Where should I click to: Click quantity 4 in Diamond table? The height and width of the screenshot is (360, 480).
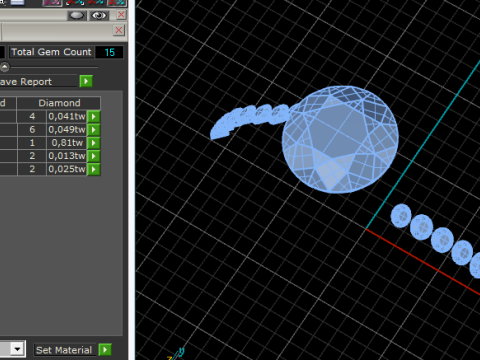point(32,116)
